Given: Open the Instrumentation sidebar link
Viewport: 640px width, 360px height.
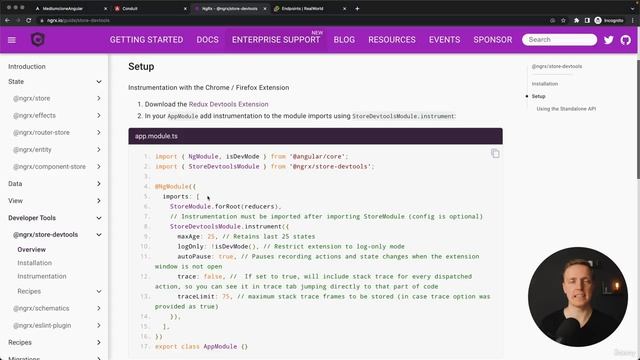Looking at the screenshot, I should [x=42, y=276].
